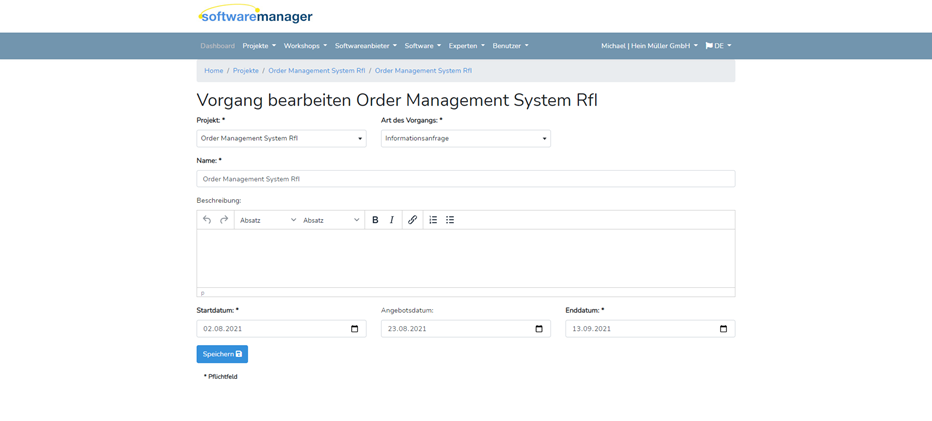This screenshot has width=932, height=421.
Task: Insert bulleted list in description
Action: click(450, 220)
